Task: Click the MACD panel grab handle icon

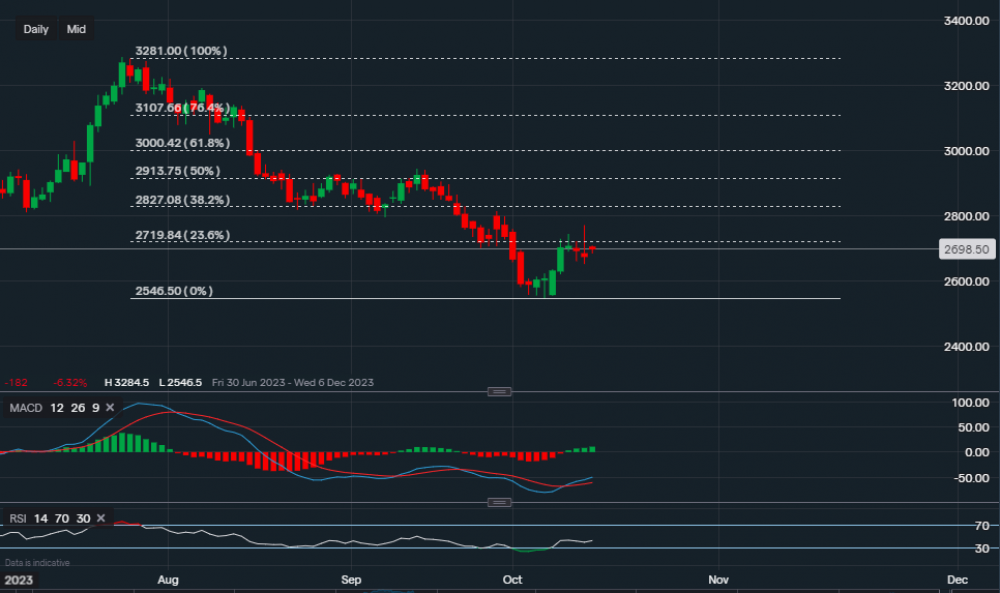Action: point(500,391)
